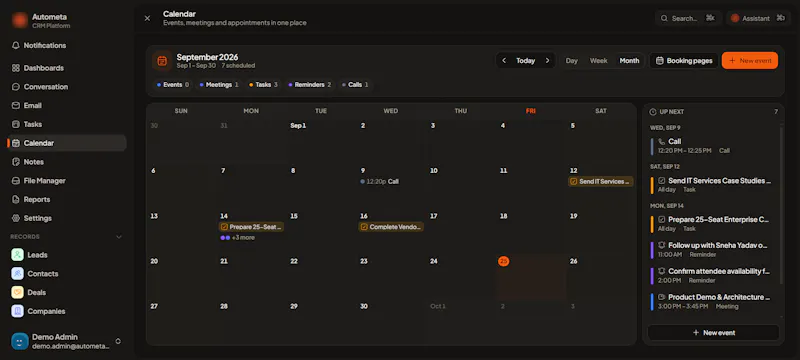
Task: Check the Prepare 25-Seat task checkbox on Sep 14
Action: (x=223, y=227)
